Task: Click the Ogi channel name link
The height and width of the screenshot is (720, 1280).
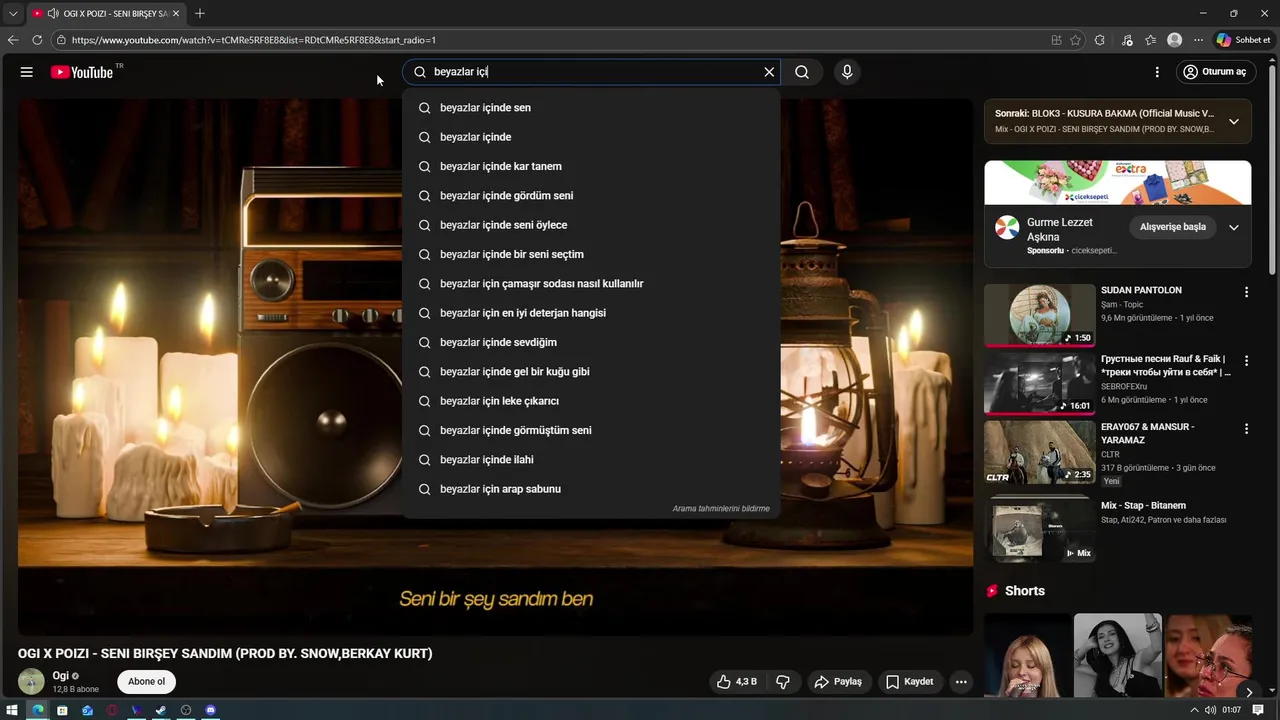Action: click(x=60, y=676)
